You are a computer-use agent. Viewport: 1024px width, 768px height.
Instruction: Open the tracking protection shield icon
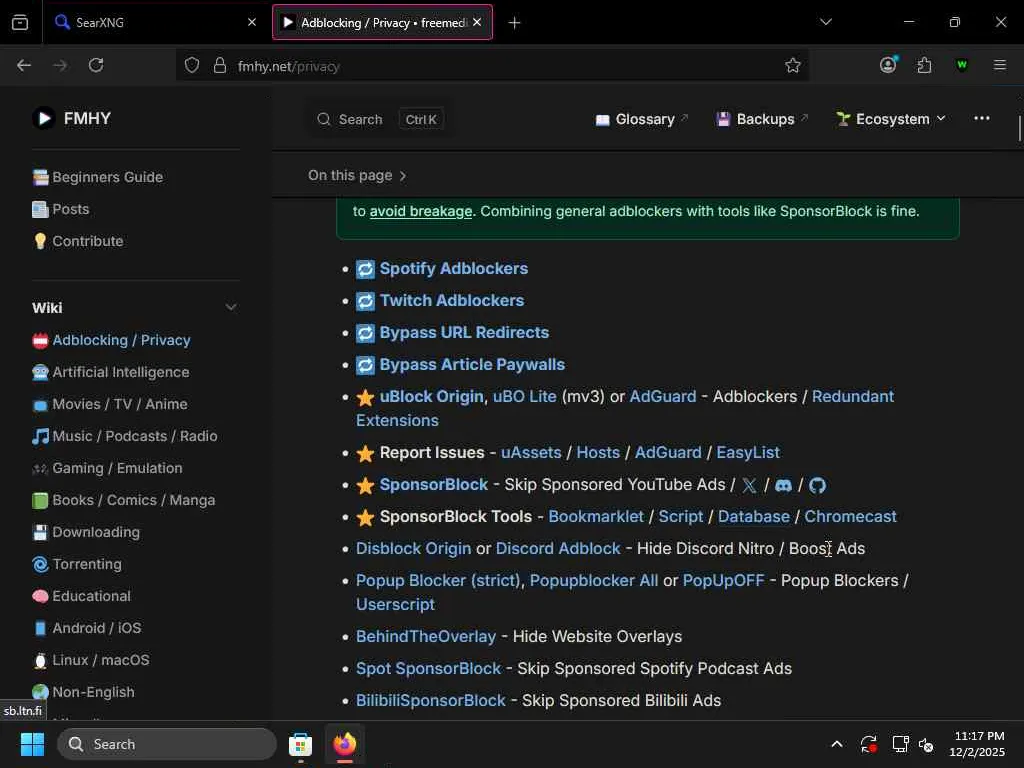191,66
